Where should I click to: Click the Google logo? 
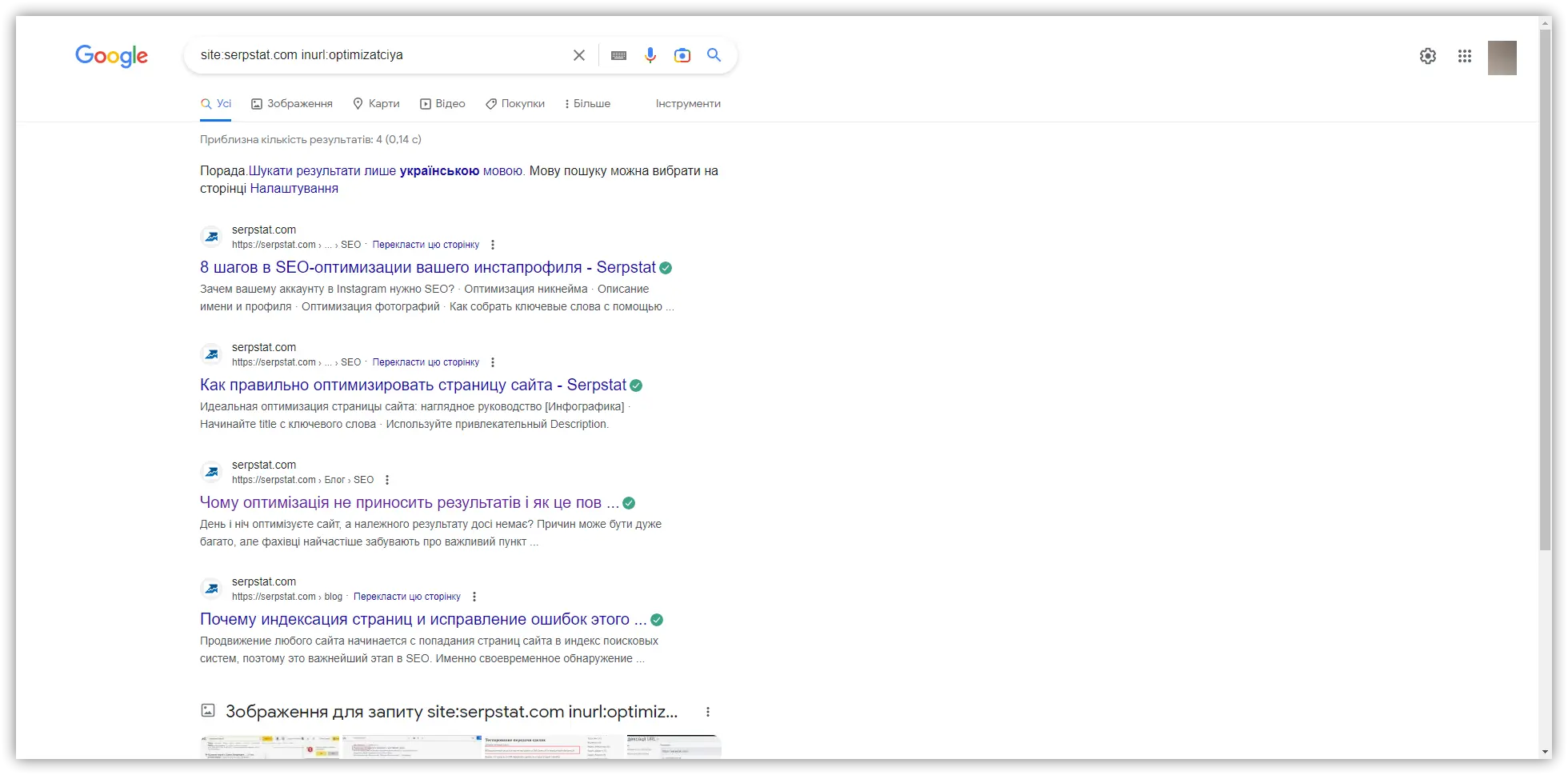111,56
